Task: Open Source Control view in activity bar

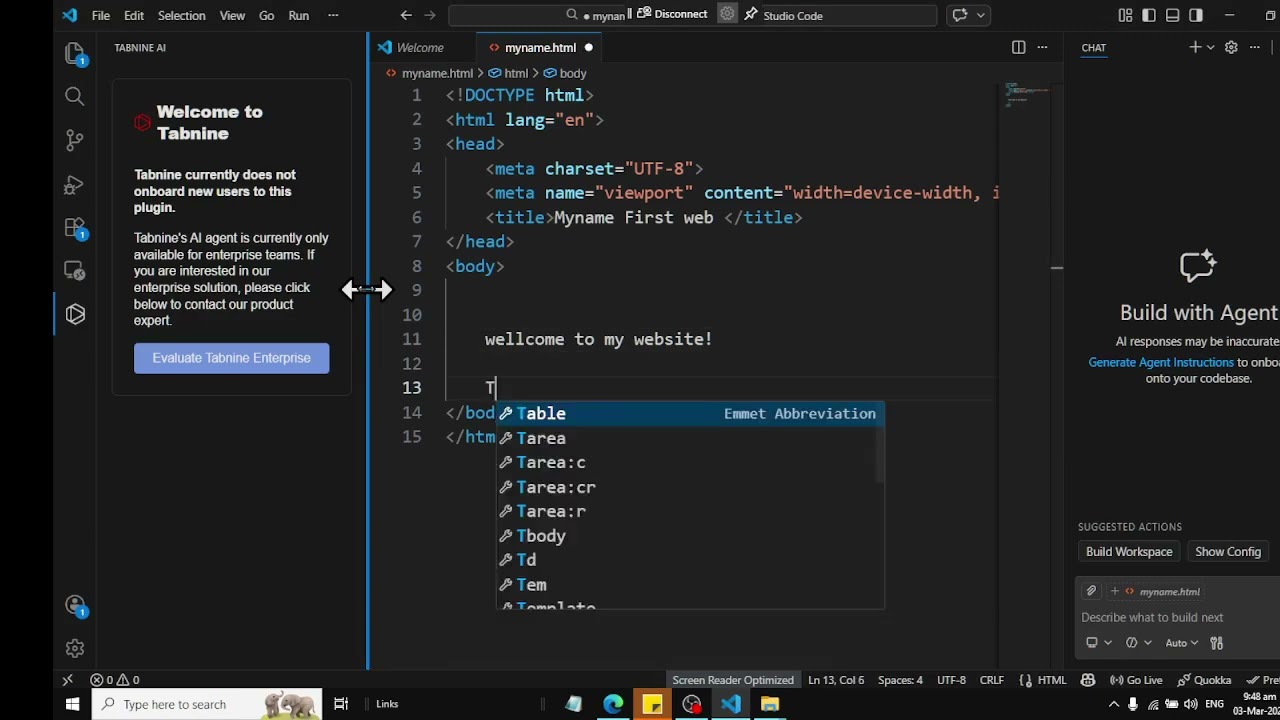Action: 75,140
